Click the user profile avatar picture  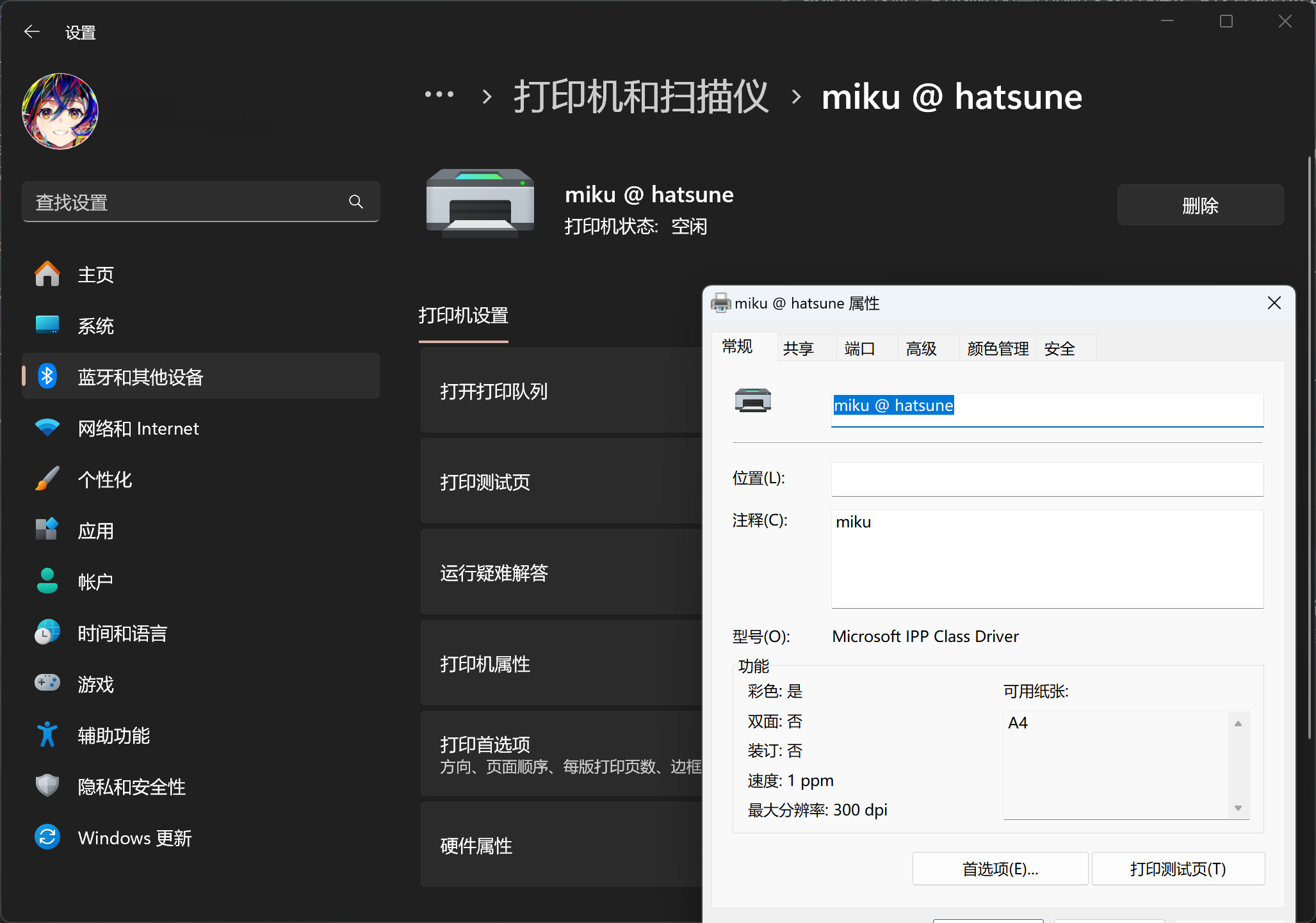click(x=60, y=111)
